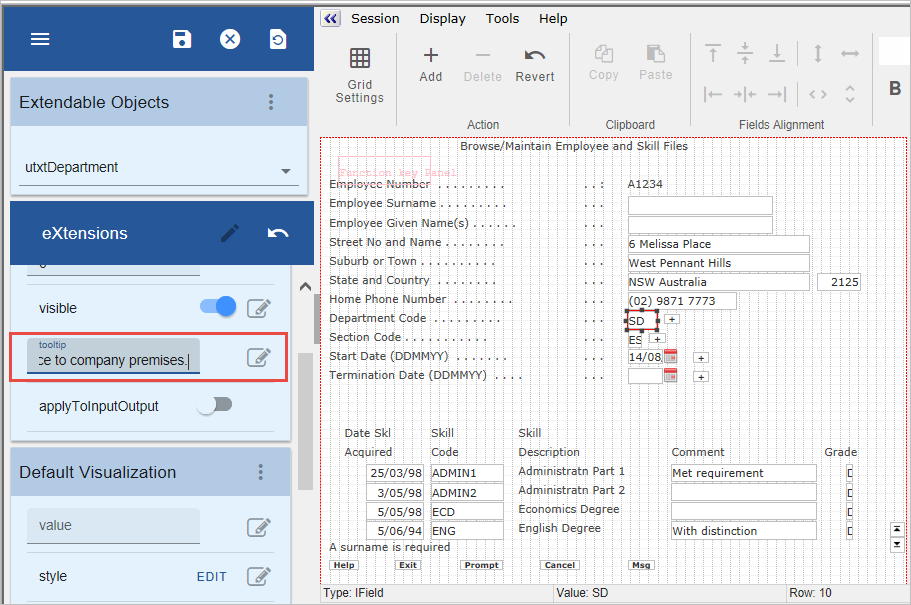Image resolution: width=911 pixels, height=605 pixels.
Task: Enable the applyToInputOutput switch
Action: [214, 405]
